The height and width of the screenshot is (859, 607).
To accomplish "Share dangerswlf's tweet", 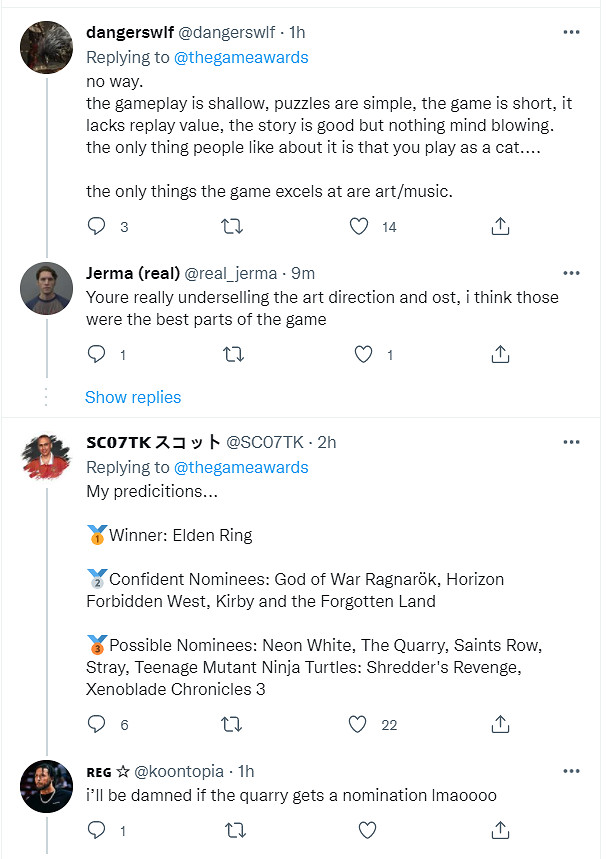I will [501, 226].
